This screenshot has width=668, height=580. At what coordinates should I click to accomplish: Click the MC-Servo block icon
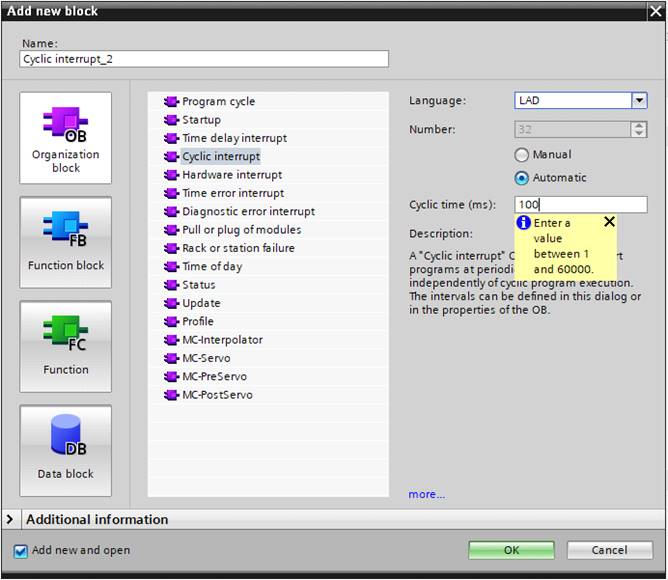tap(171, 358)
